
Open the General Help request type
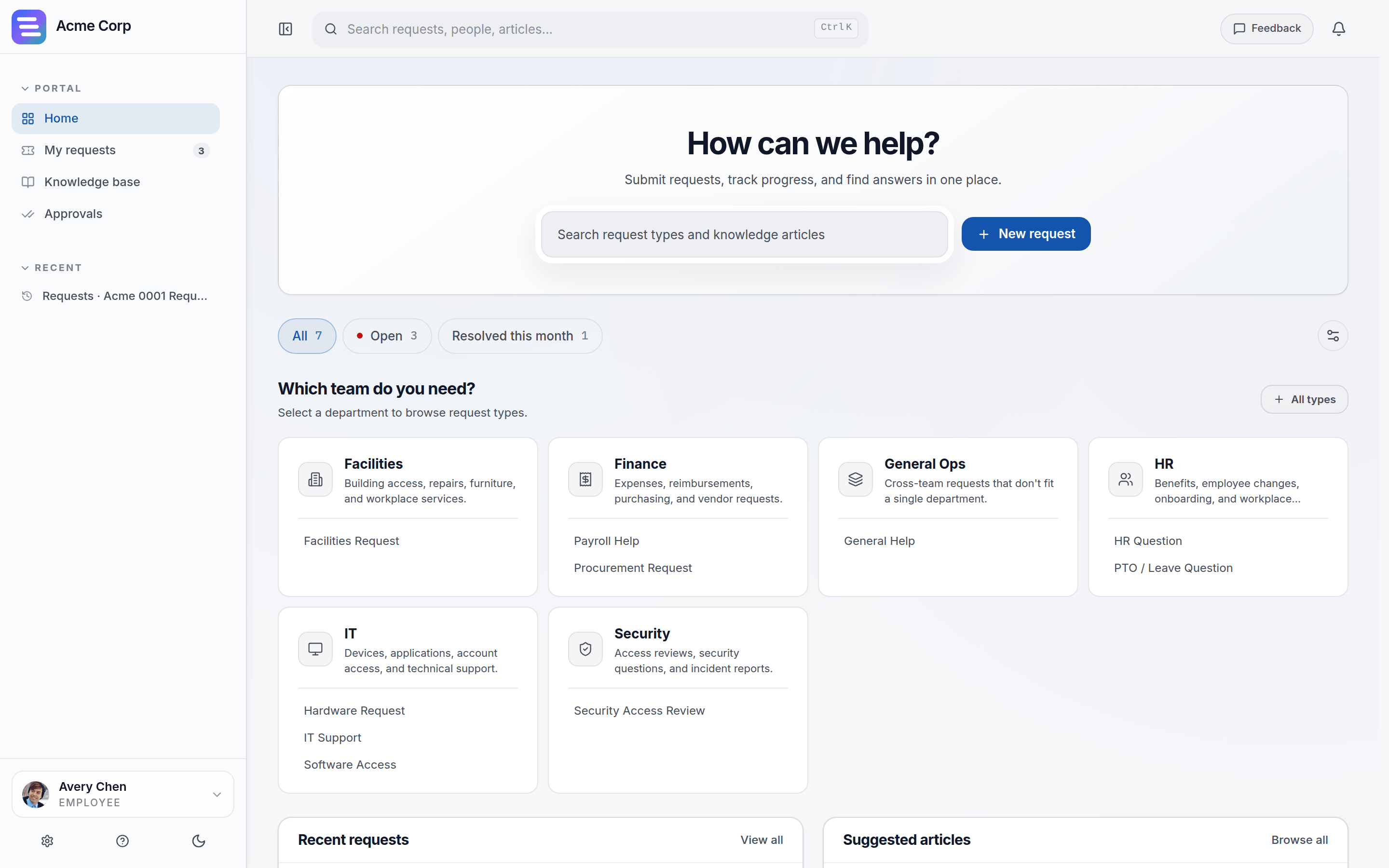(x=879, y=541)
